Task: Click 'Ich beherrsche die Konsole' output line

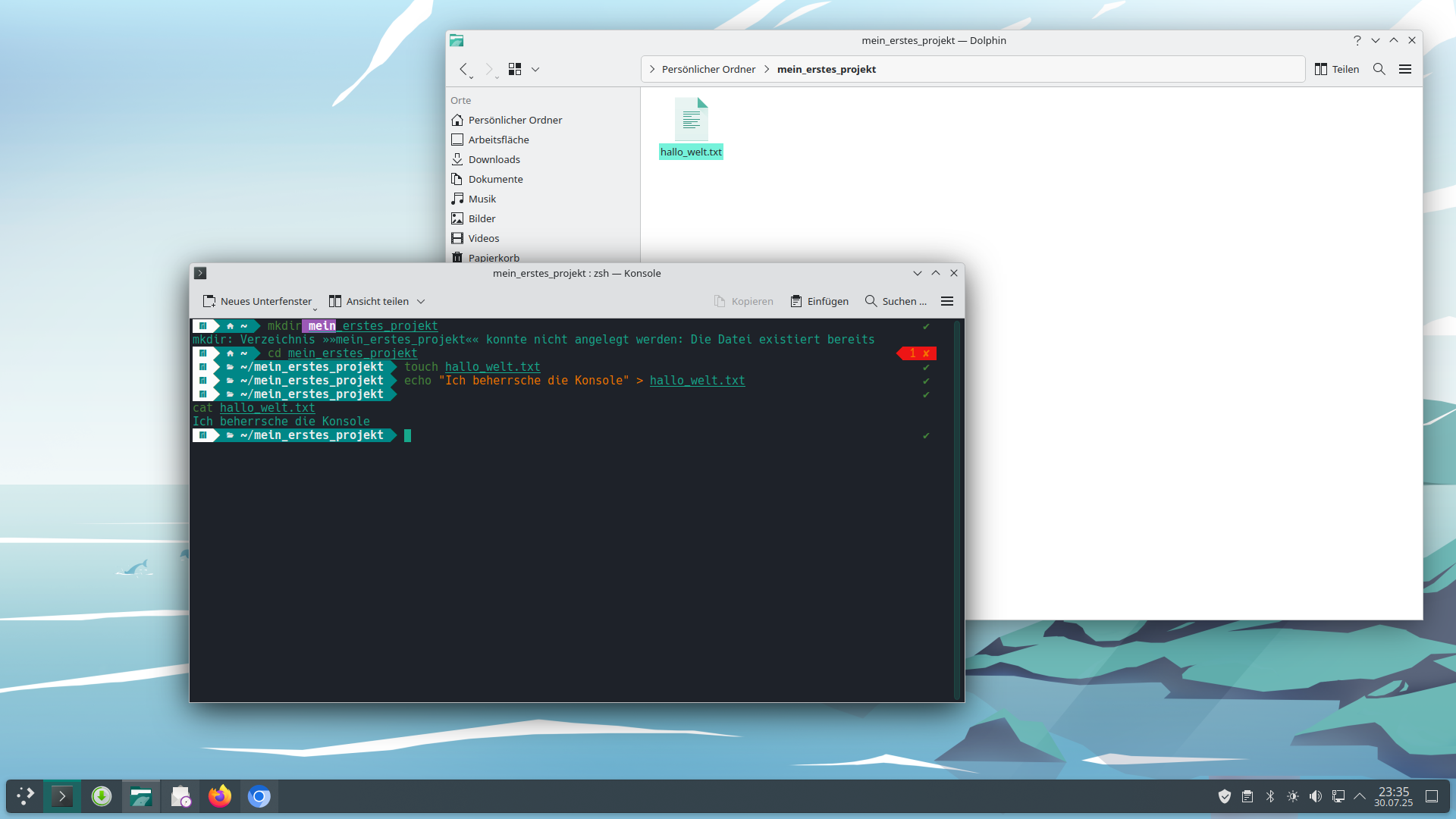Action: (x=281, y=422)
